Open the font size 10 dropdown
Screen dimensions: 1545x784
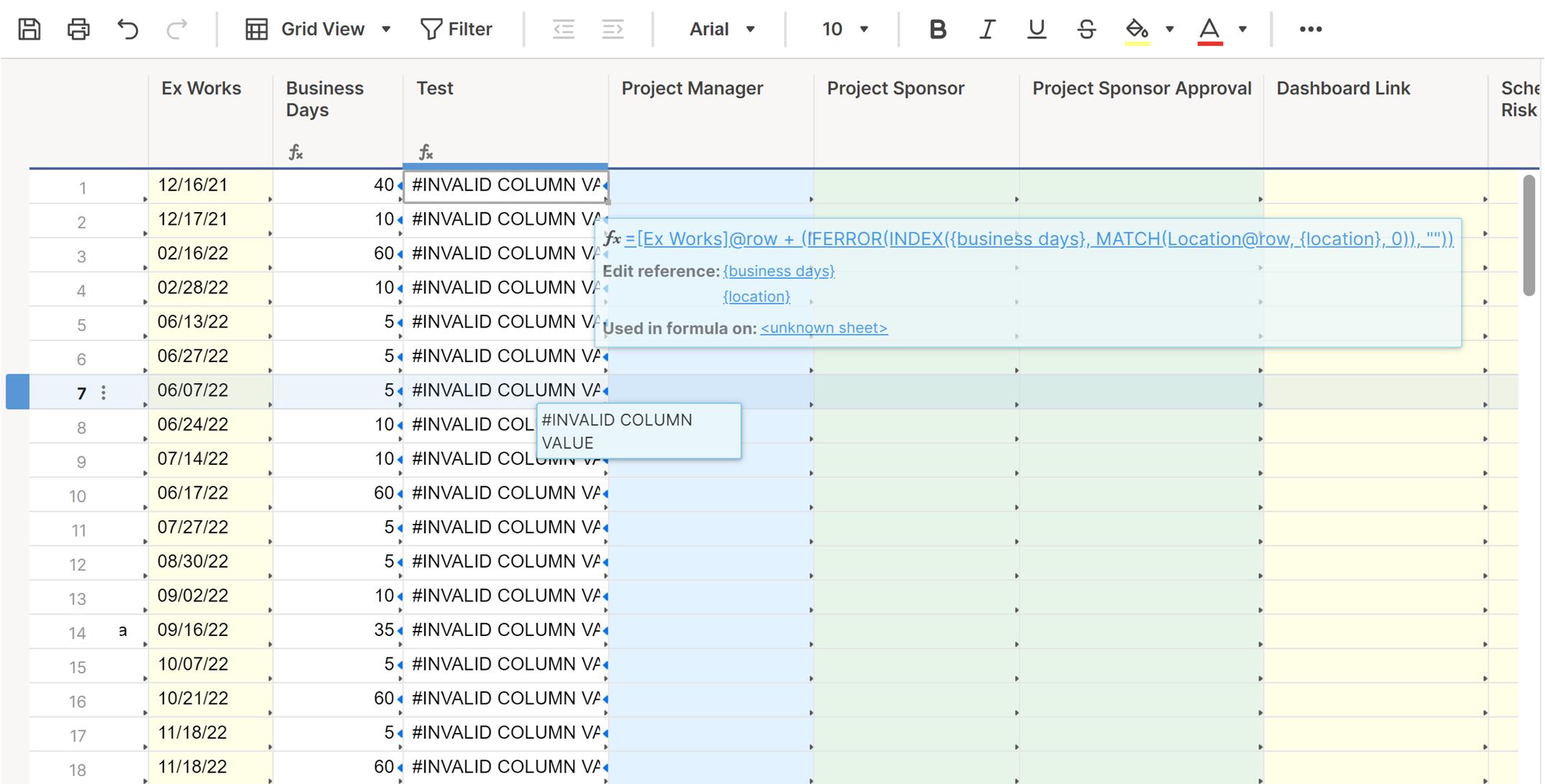[845, 29]
